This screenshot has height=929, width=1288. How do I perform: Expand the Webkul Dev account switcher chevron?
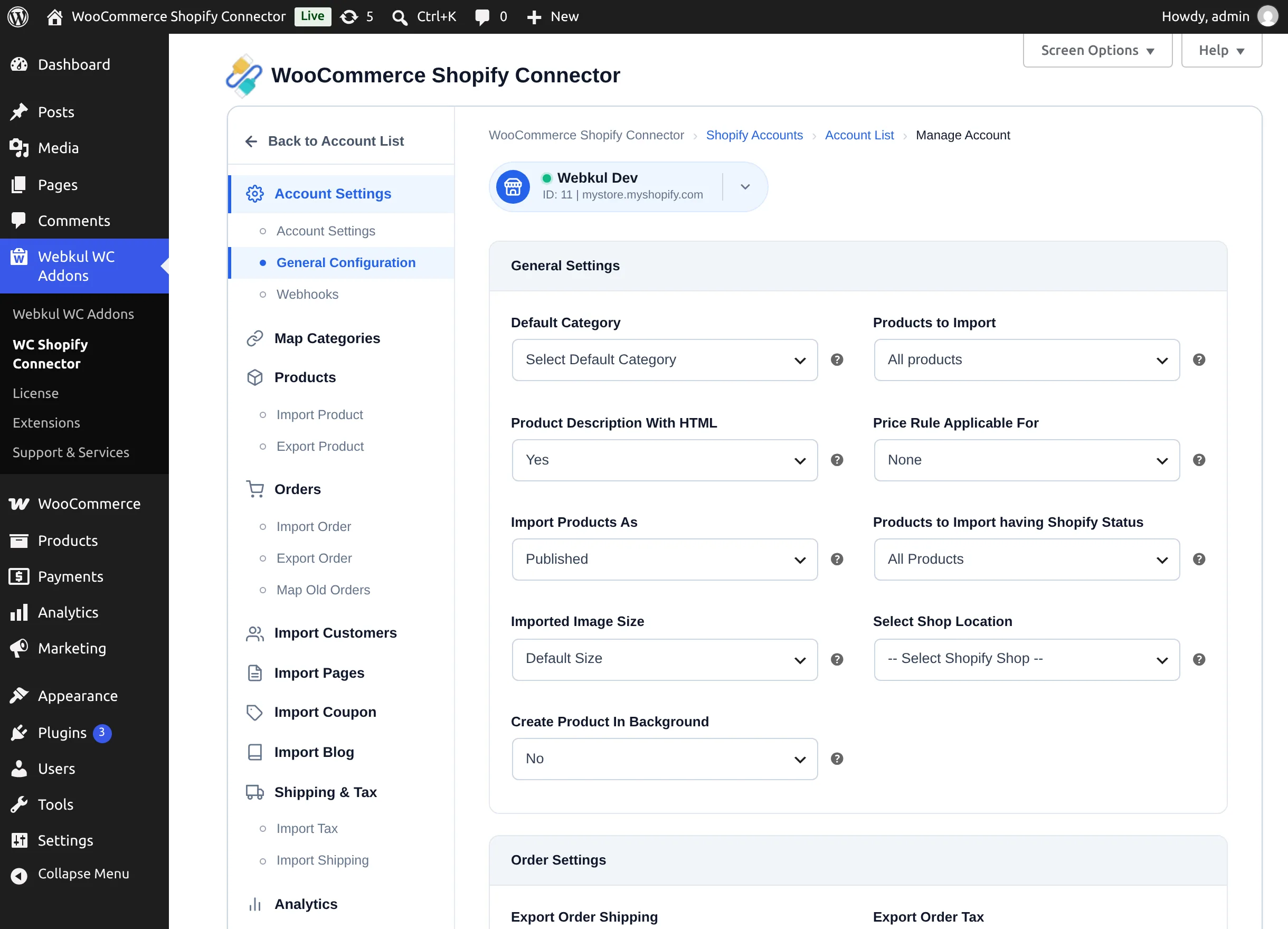[x=745, y=187]
